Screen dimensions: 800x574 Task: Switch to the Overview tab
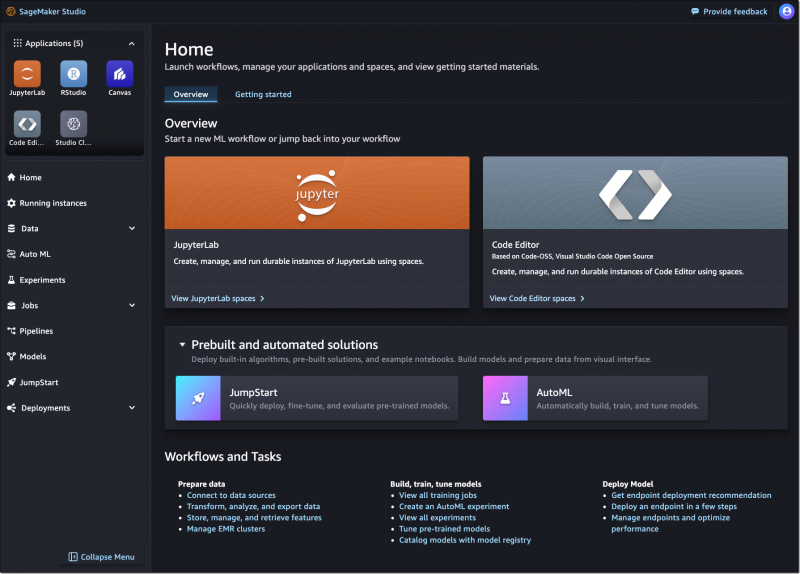(191, 94)
